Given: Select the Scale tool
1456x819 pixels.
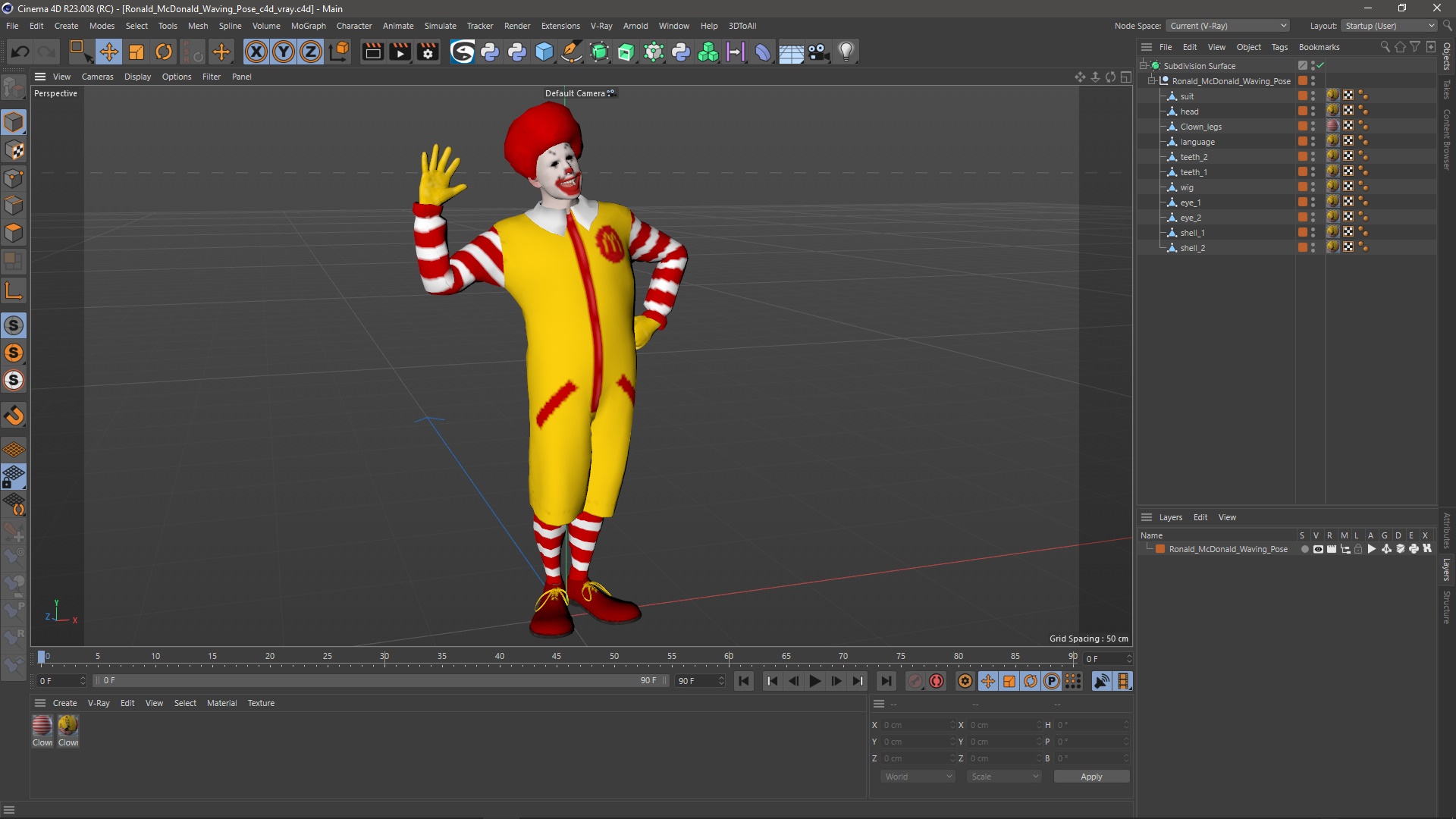Looking at the screenshot, I should (x=136, y=52).
